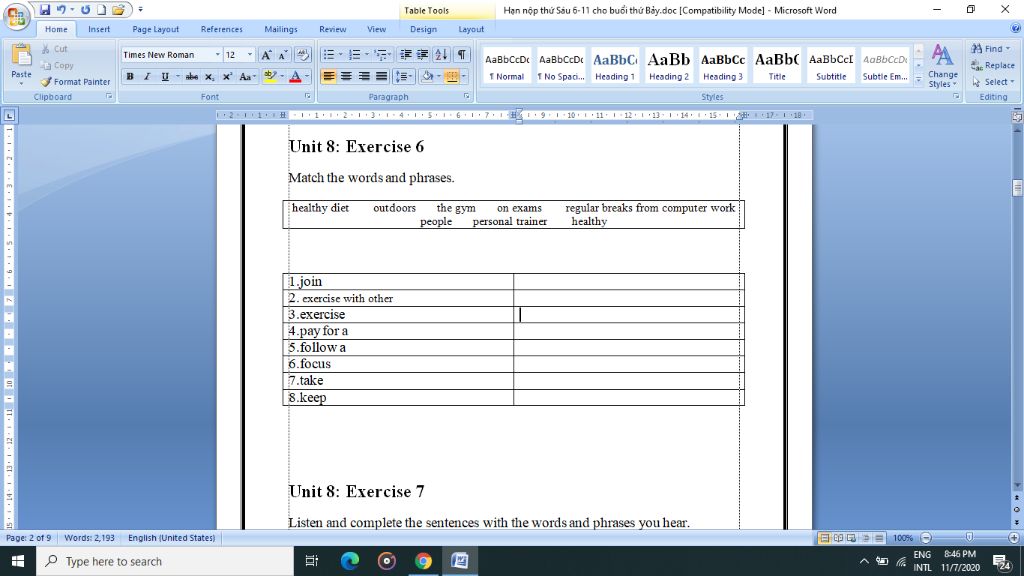Toggle bold formatting
This screenshot has height=576, width=1024.
(x=130, y=76)
